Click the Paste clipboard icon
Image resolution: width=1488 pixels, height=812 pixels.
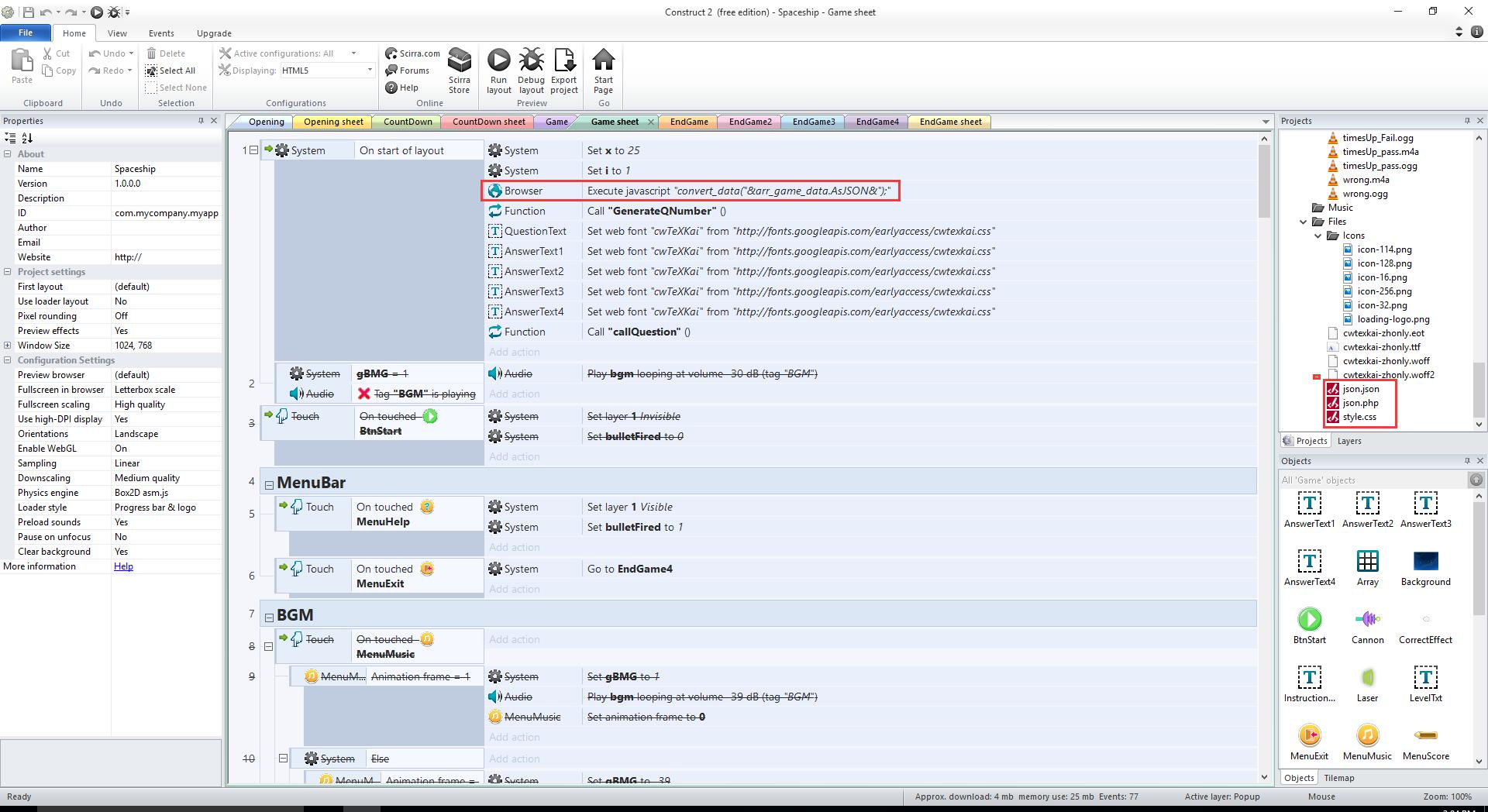pos(22,60)
